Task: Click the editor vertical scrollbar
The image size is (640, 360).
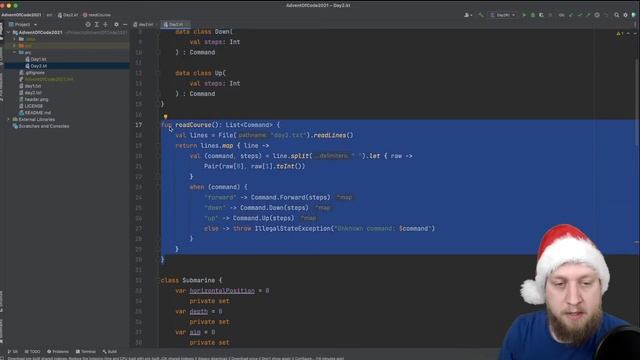Action: [x=637, y=102]
